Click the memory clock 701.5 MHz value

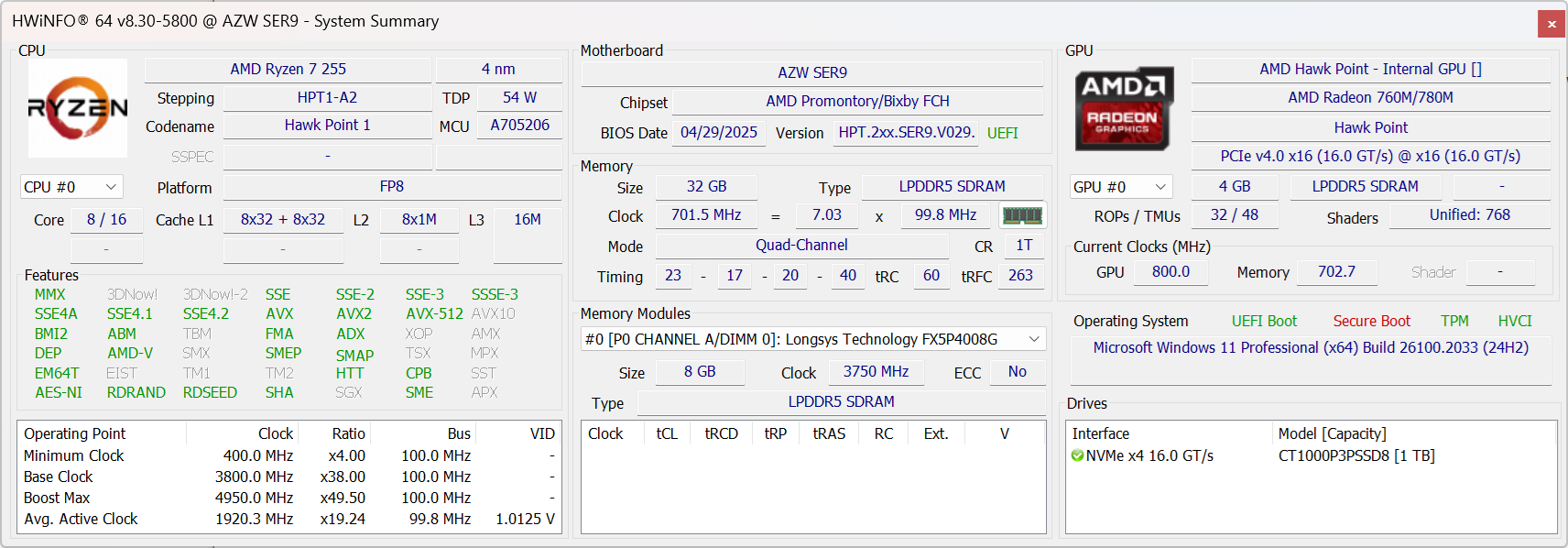[706, 215]
